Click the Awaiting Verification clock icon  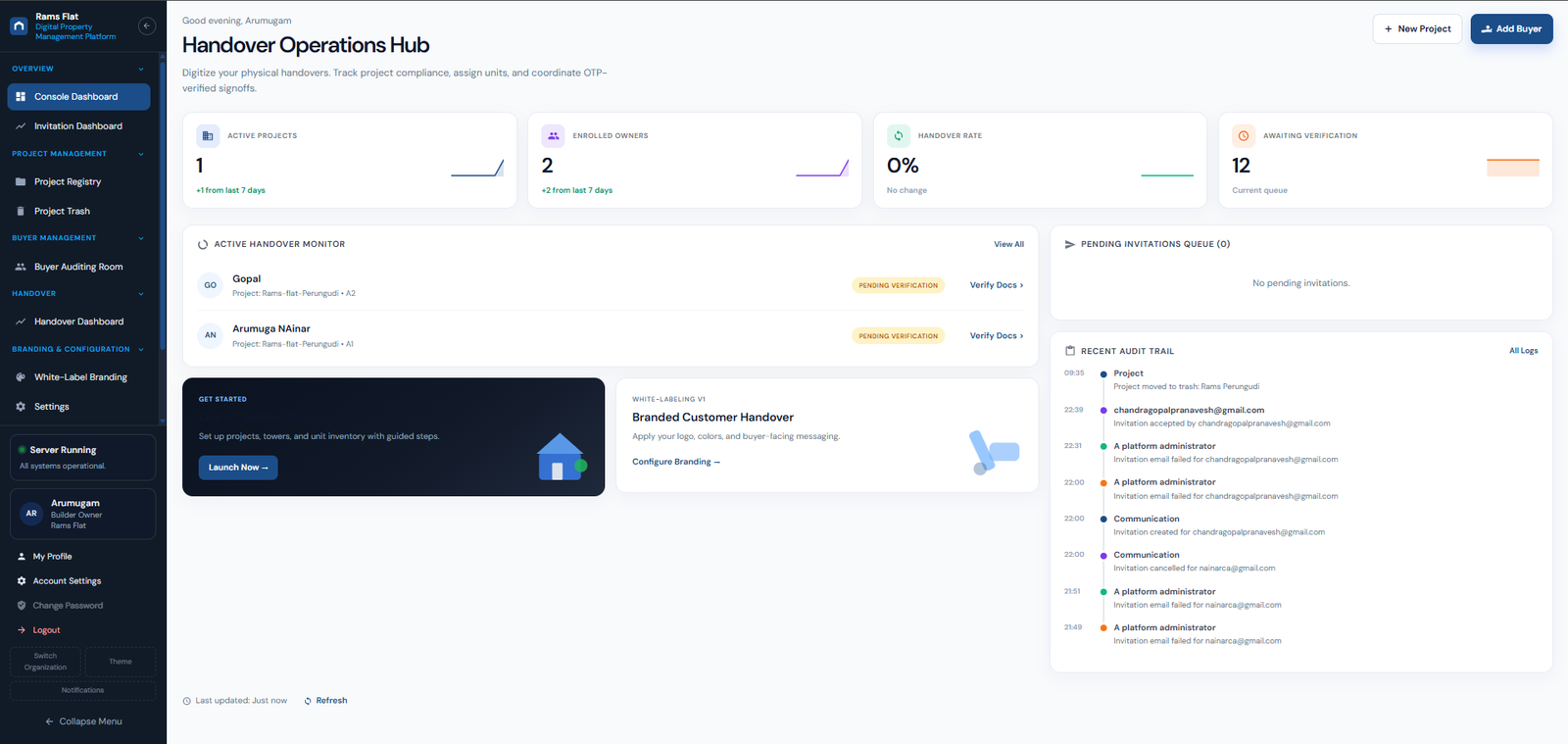(1244, 136)
